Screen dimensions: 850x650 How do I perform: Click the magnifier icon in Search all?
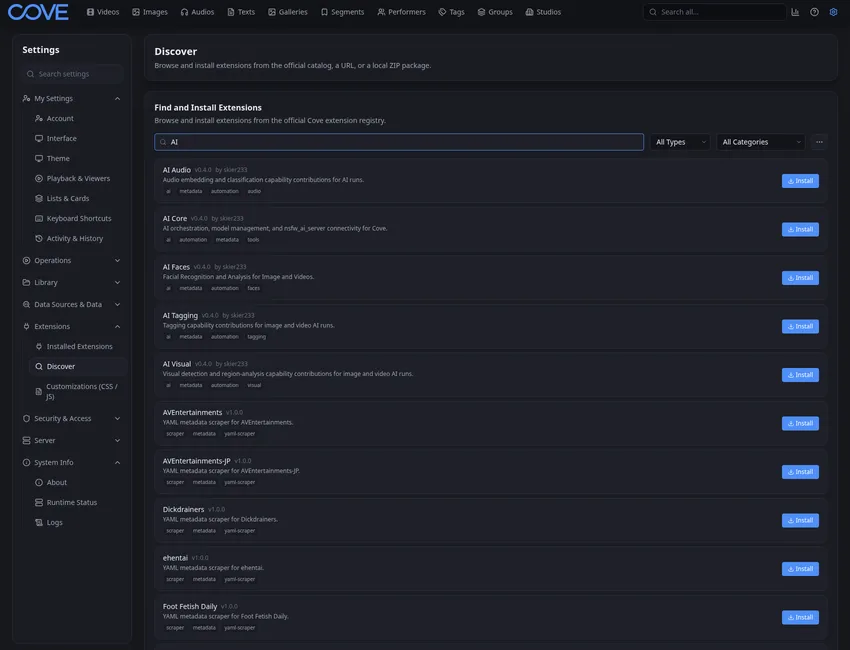(x=653, y=12)
